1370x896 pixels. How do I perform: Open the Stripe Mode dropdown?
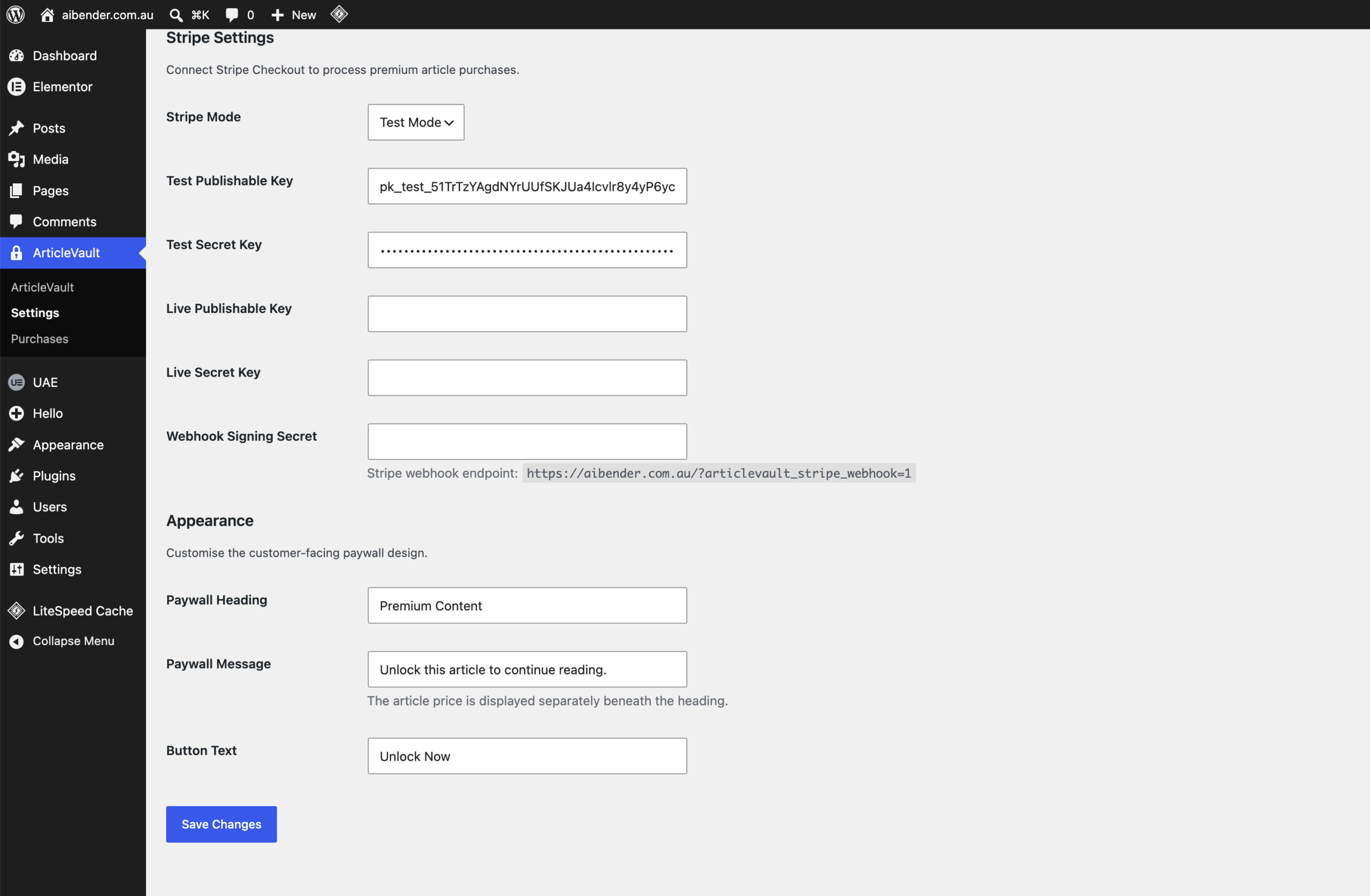[416, 122]
